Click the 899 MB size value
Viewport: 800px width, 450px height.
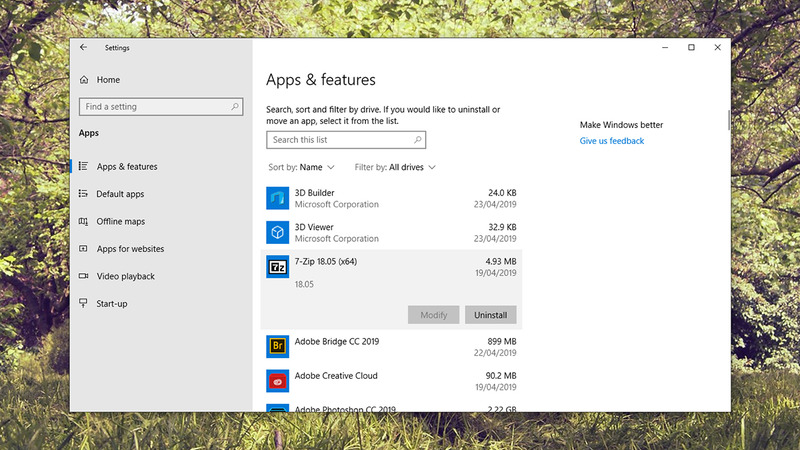[x=502, y=341]
